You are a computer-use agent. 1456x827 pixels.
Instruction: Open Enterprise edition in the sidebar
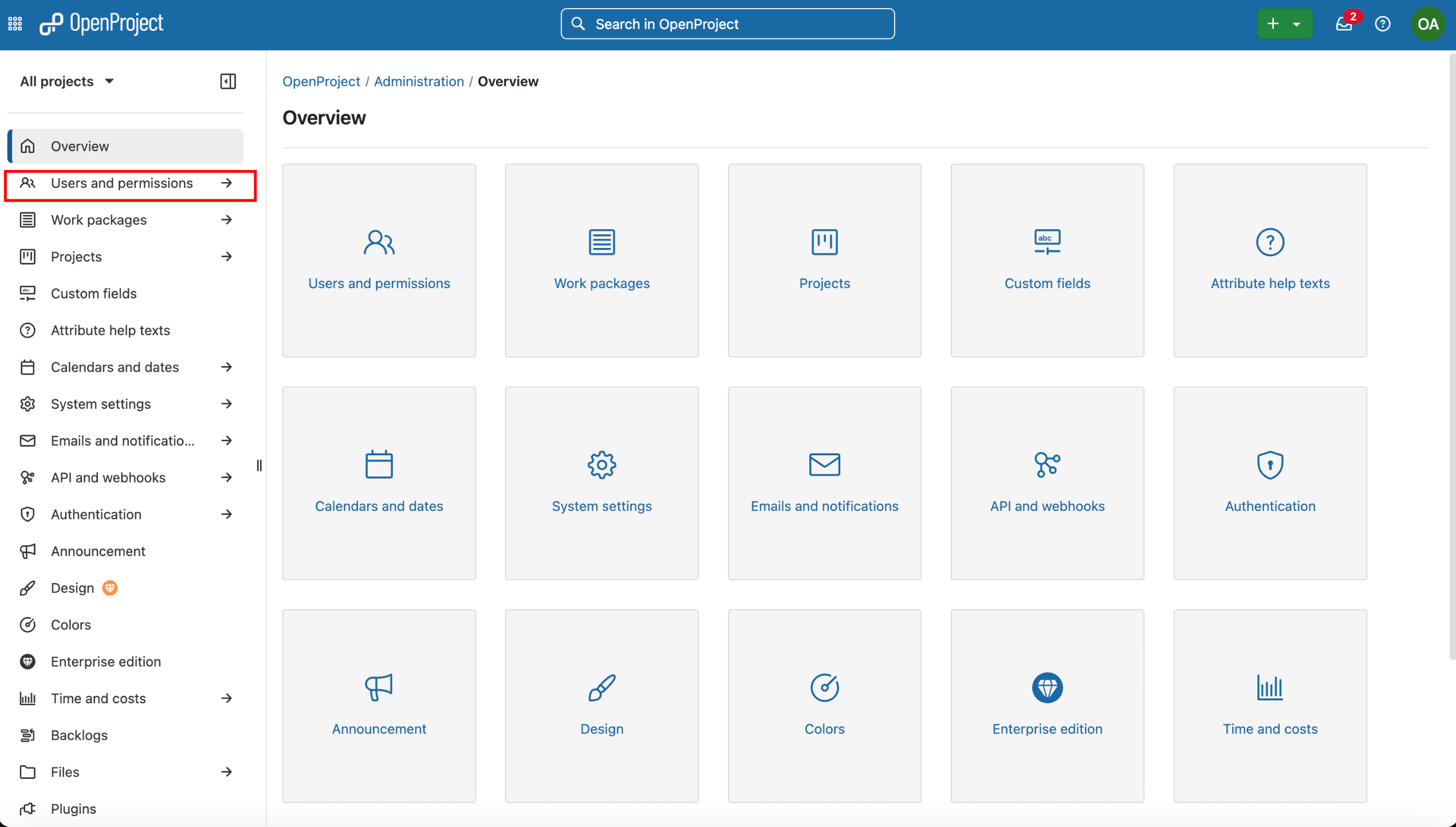125,662
